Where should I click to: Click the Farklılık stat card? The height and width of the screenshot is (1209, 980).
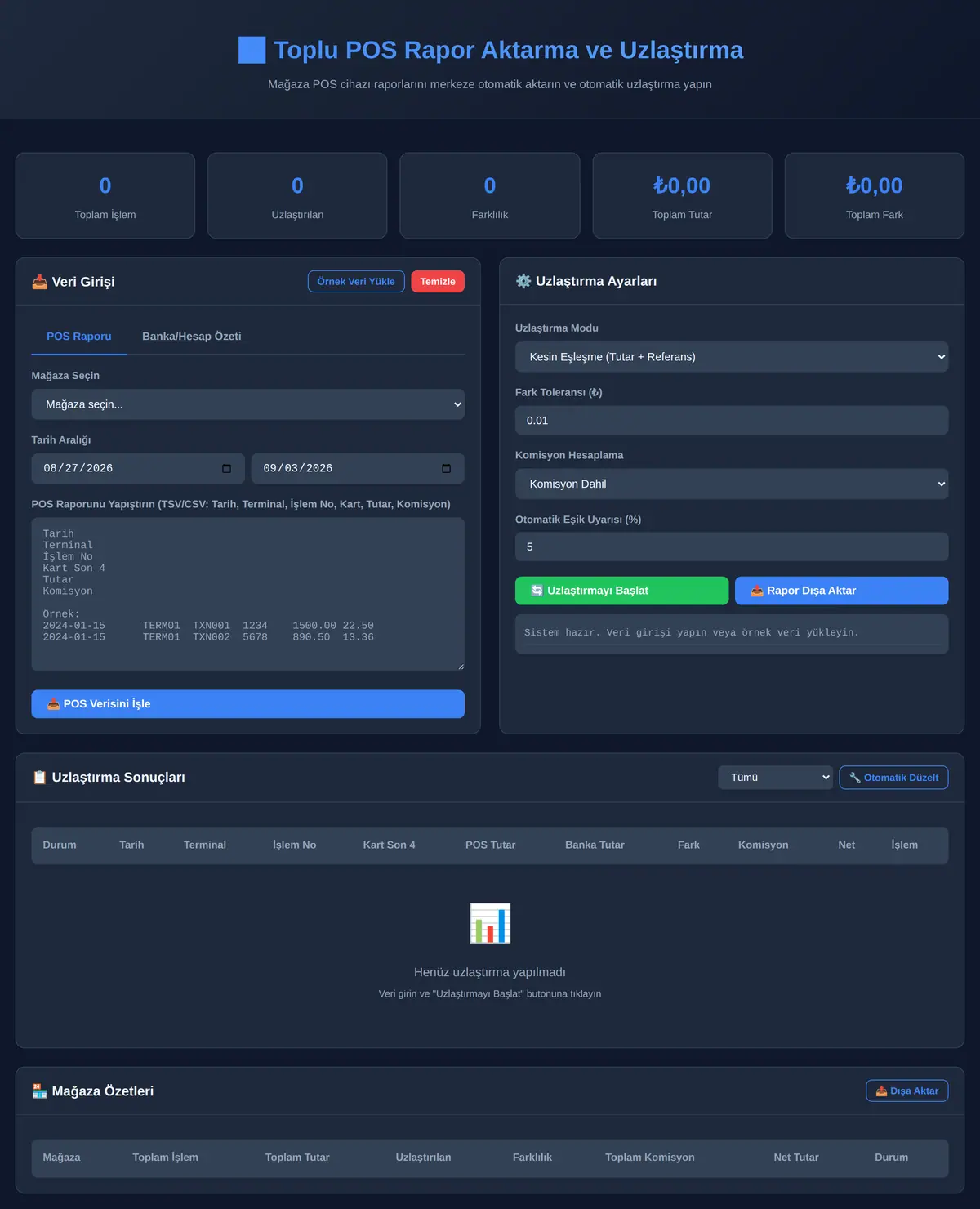(490, 196)
